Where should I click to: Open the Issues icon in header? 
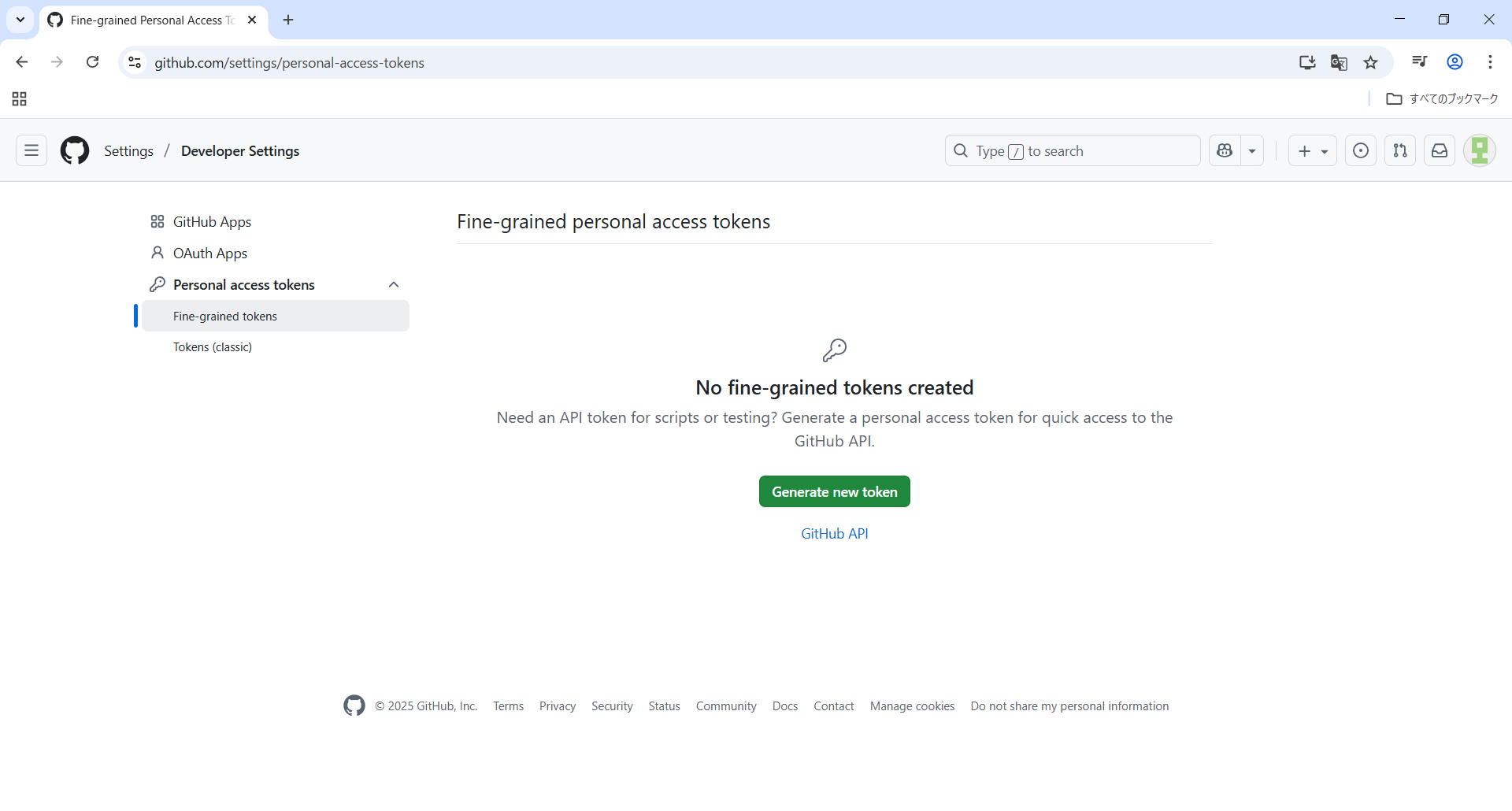pyautogui.click(x=1361, y=150)
